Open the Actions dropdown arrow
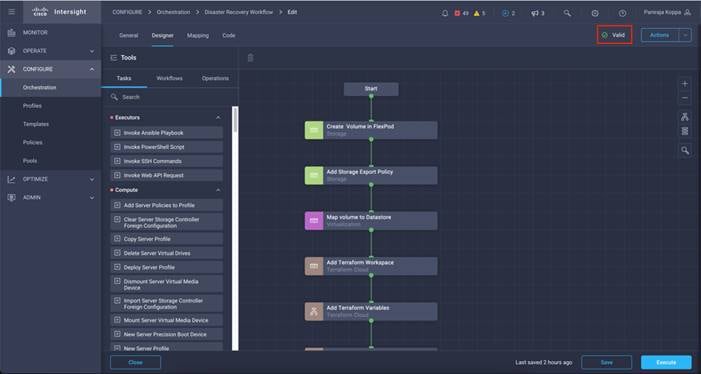Image resolution: width=701 pixels, height=374 pixels. click(x=685, y=35)
